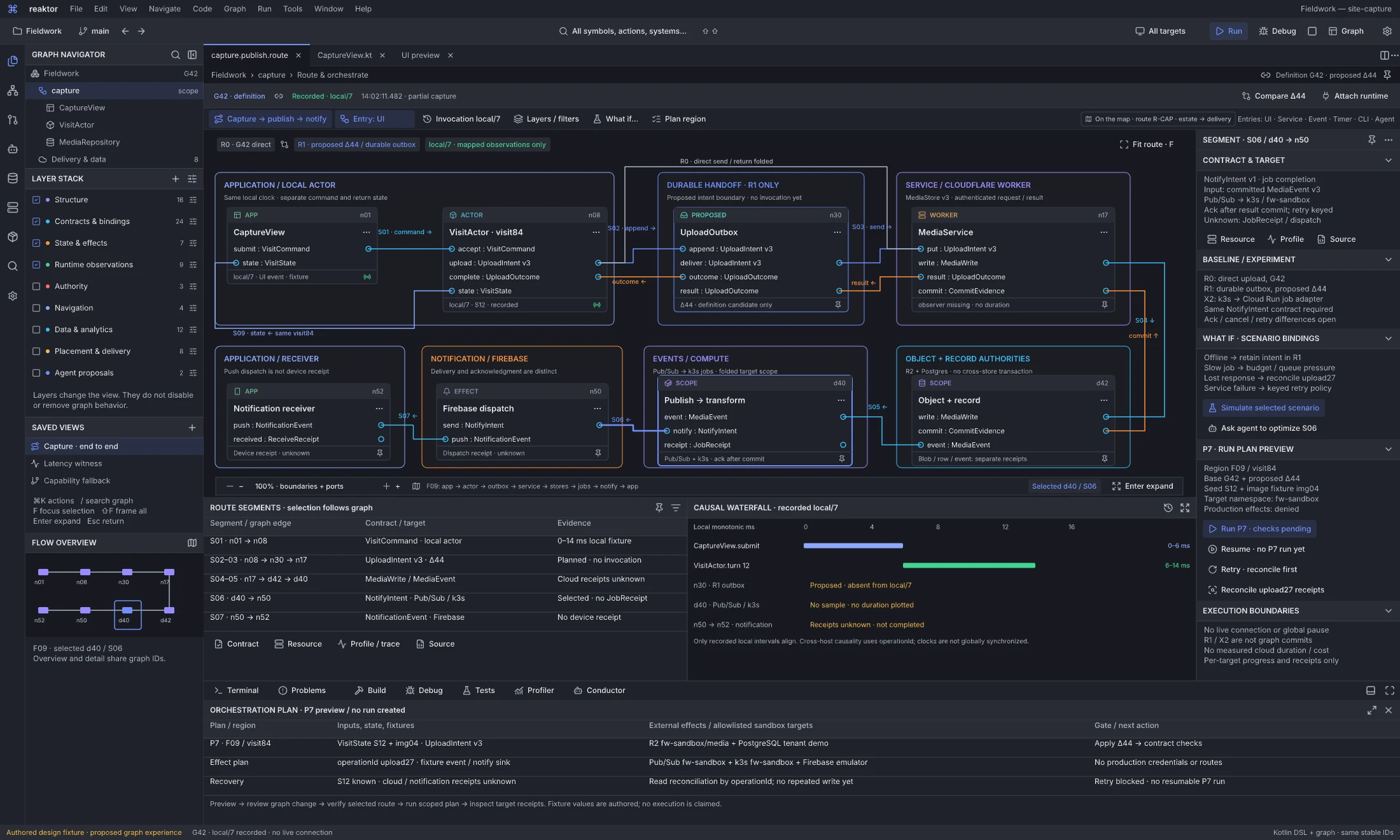Collapse What If Scenario Bindings section
This screenshot has height=840, width=1400.
coord(1389,339)
